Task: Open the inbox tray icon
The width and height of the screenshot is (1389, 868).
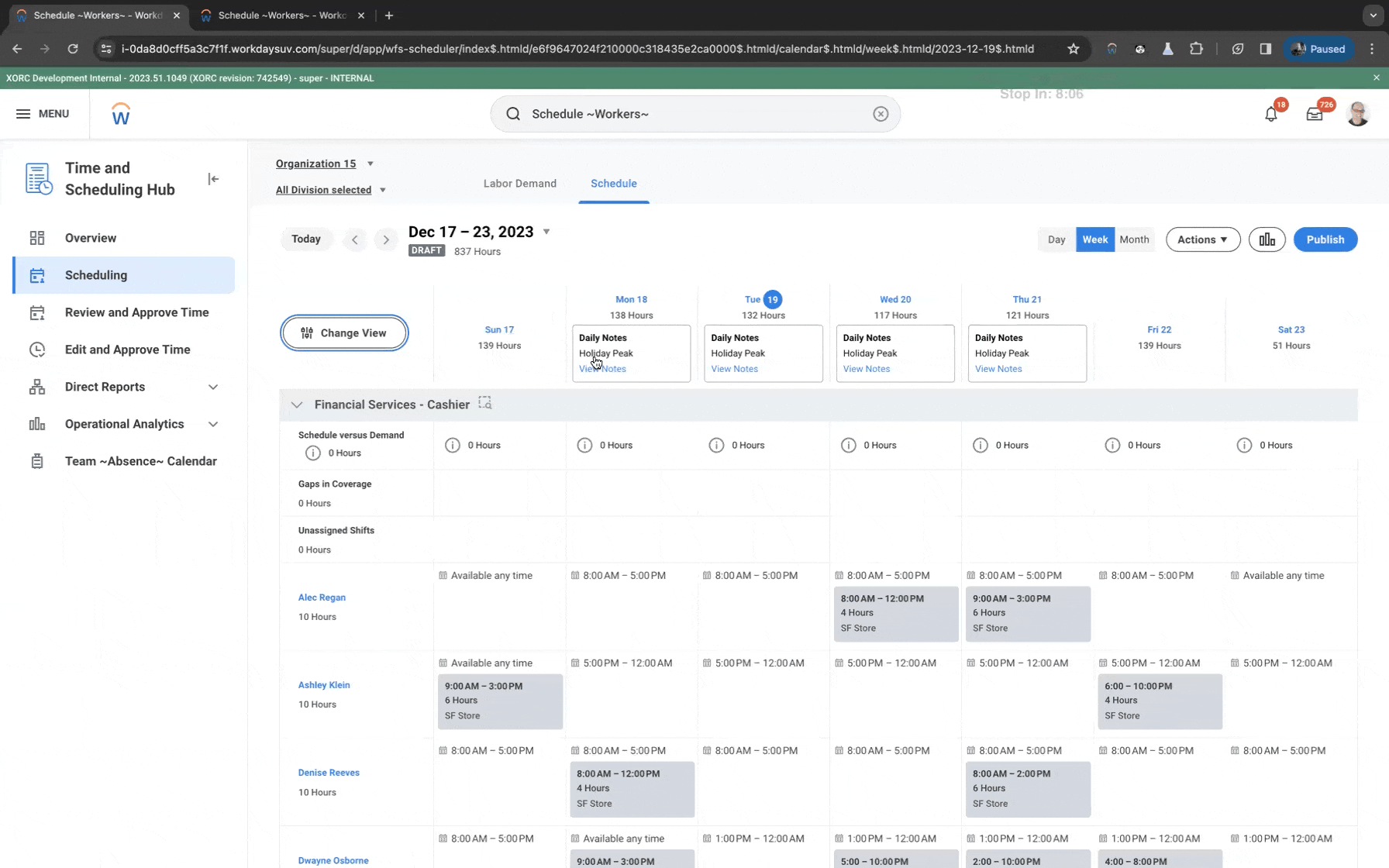Action: (x=1315, y=115)
